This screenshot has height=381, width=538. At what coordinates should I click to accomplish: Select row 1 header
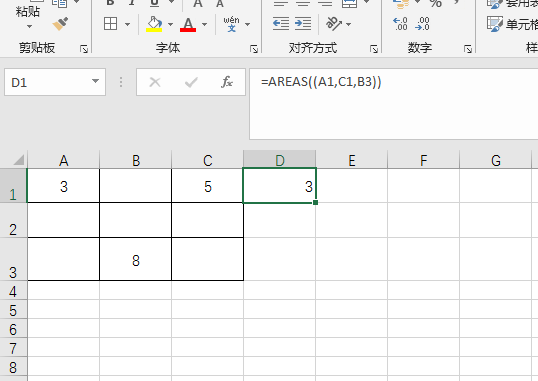(13, 186)
